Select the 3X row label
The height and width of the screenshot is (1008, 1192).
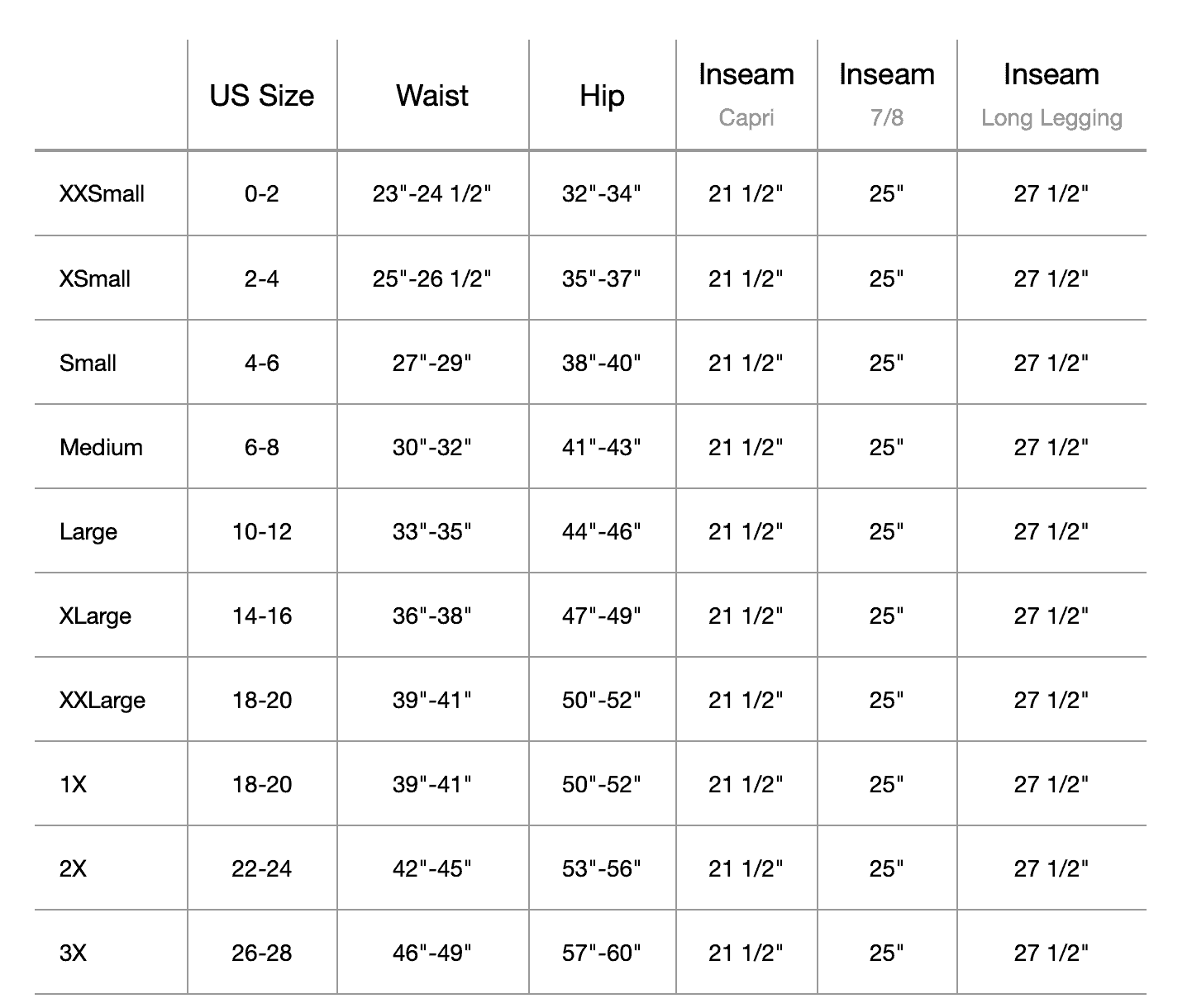tap(73, 953)
